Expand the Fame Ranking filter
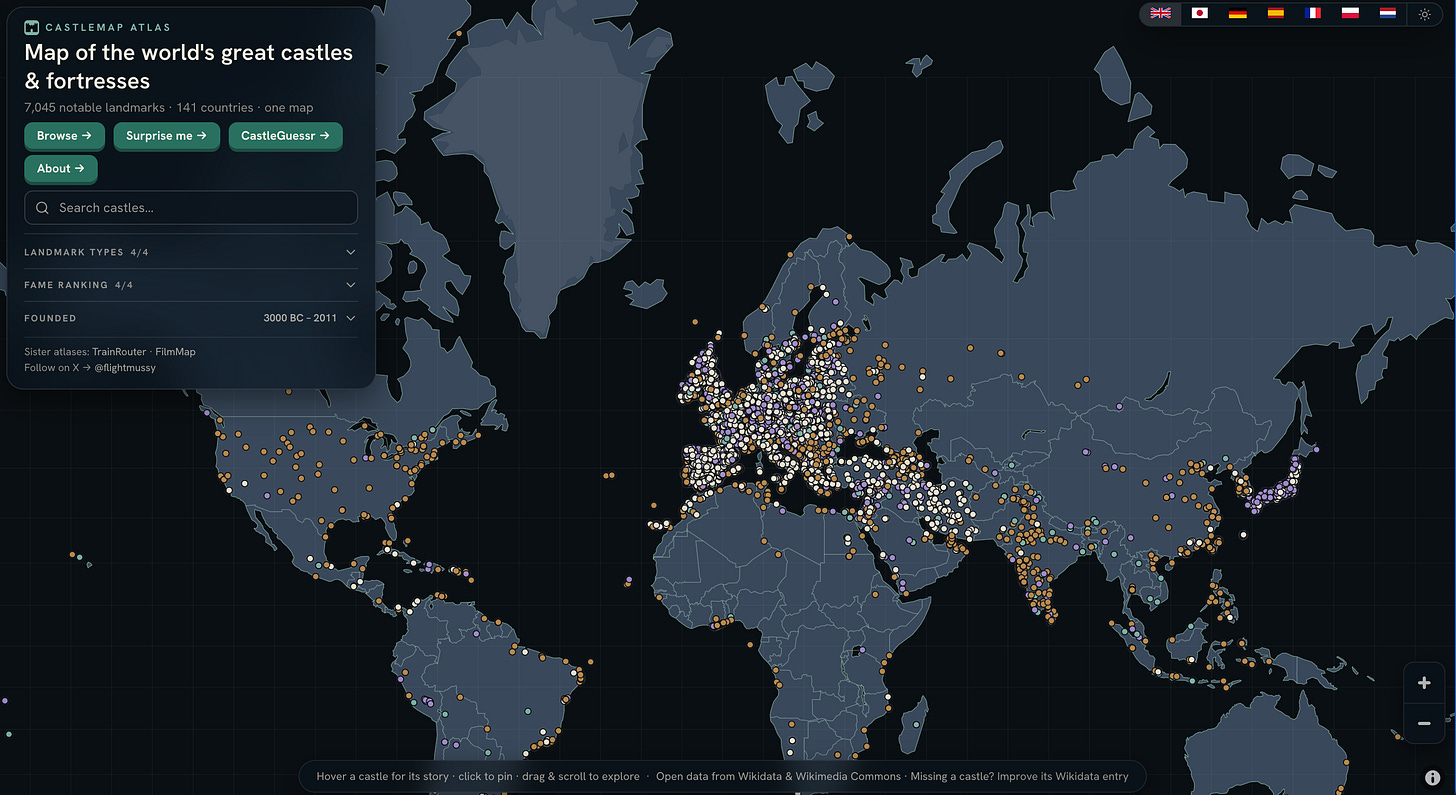This screenshot has height=795, width=1456. 190,285
